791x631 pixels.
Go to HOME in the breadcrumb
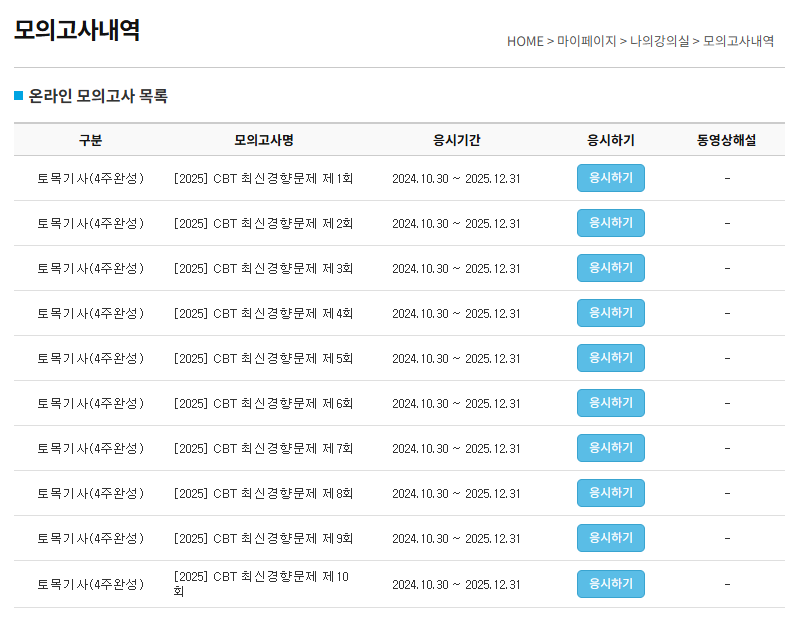click(525, 41)
